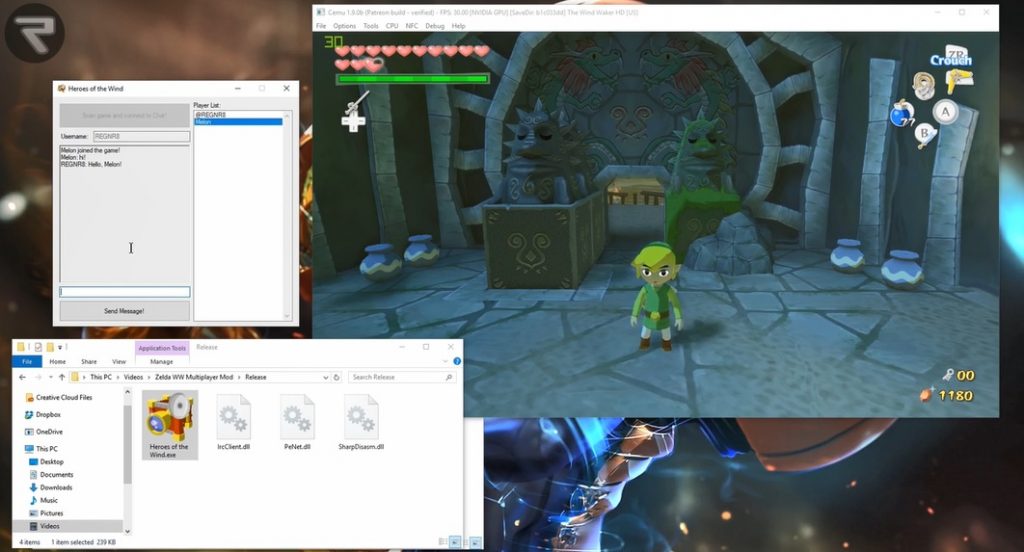Click the bomb item icon in game HUD
Screen dimensions: 1024x552
pos(901,114)
